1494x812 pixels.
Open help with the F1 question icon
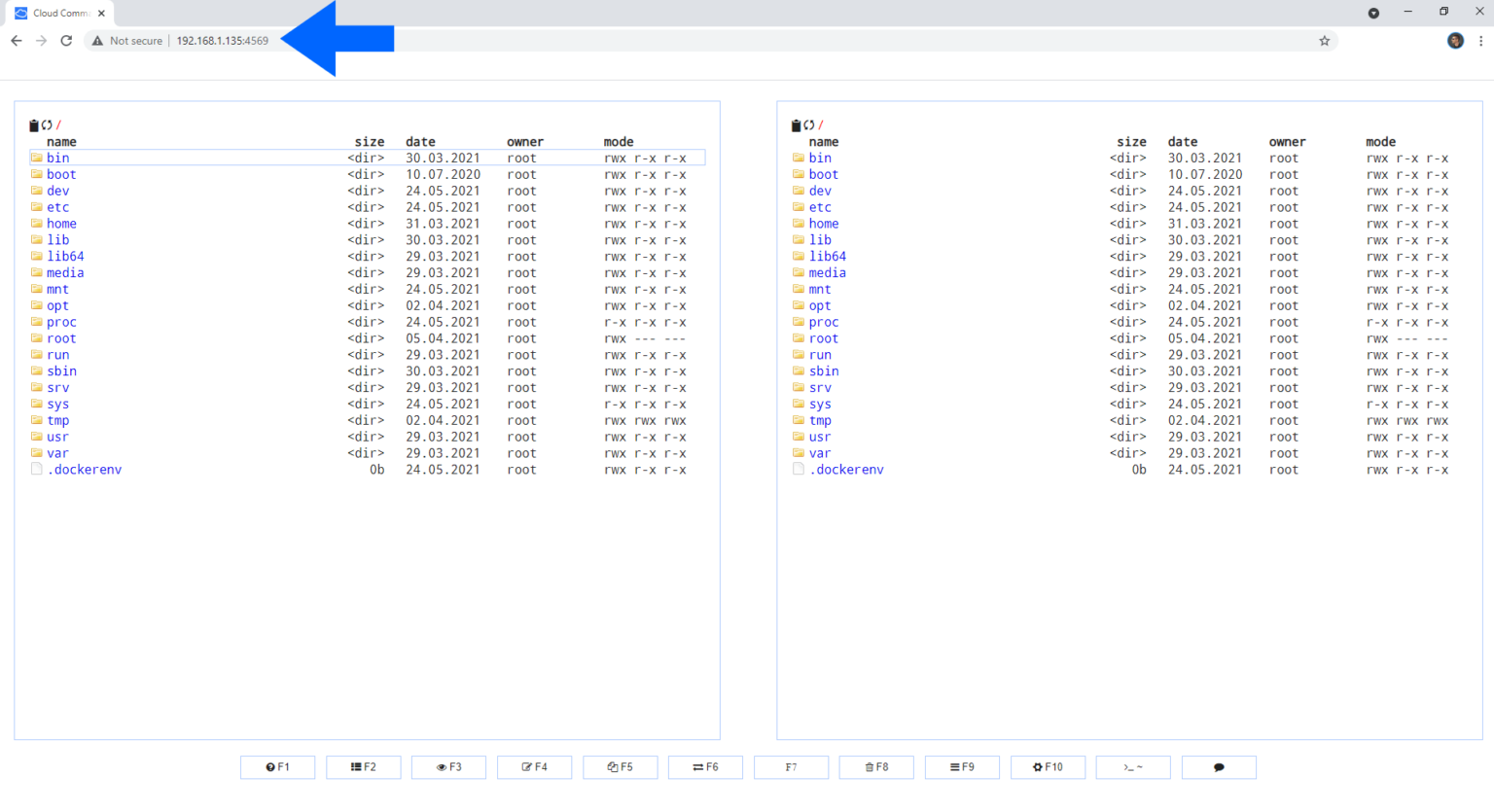277,767
